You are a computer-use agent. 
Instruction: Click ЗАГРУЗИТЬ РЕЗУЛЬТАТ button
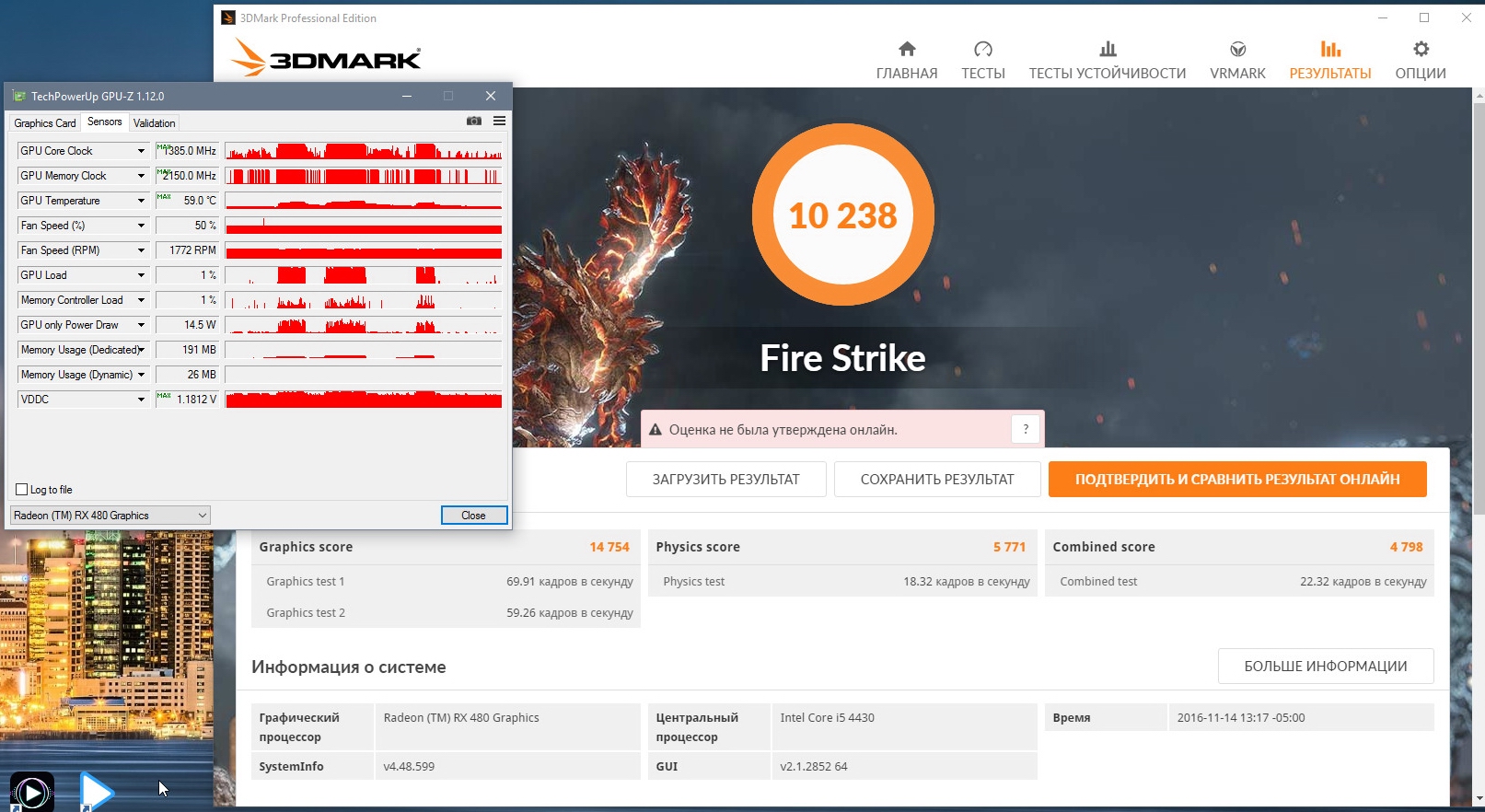click(x=726, y=480)
